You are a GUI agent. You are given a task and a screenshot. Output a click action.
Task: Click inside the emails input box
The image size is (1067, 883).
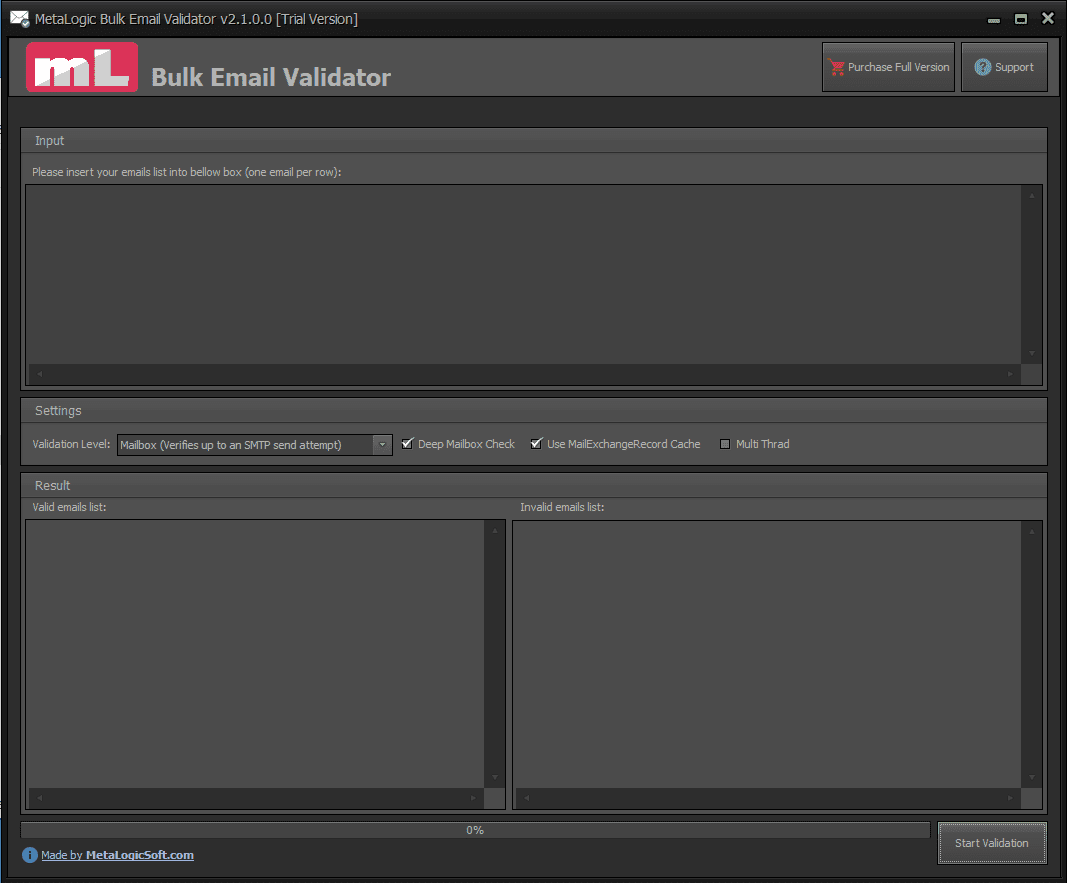523,274
